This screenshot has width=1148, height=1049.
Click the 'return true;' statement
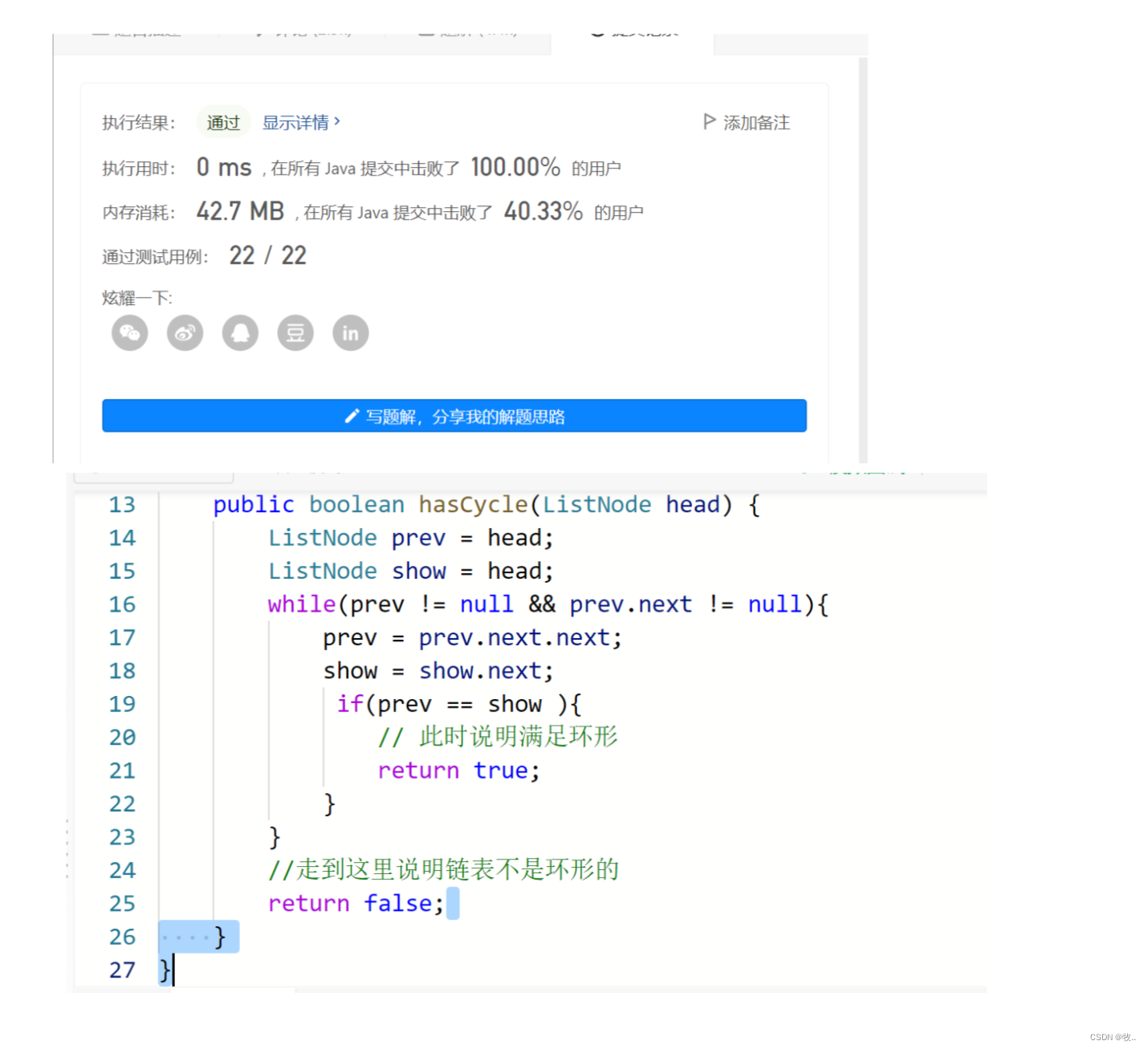click(x=458, y=770)
